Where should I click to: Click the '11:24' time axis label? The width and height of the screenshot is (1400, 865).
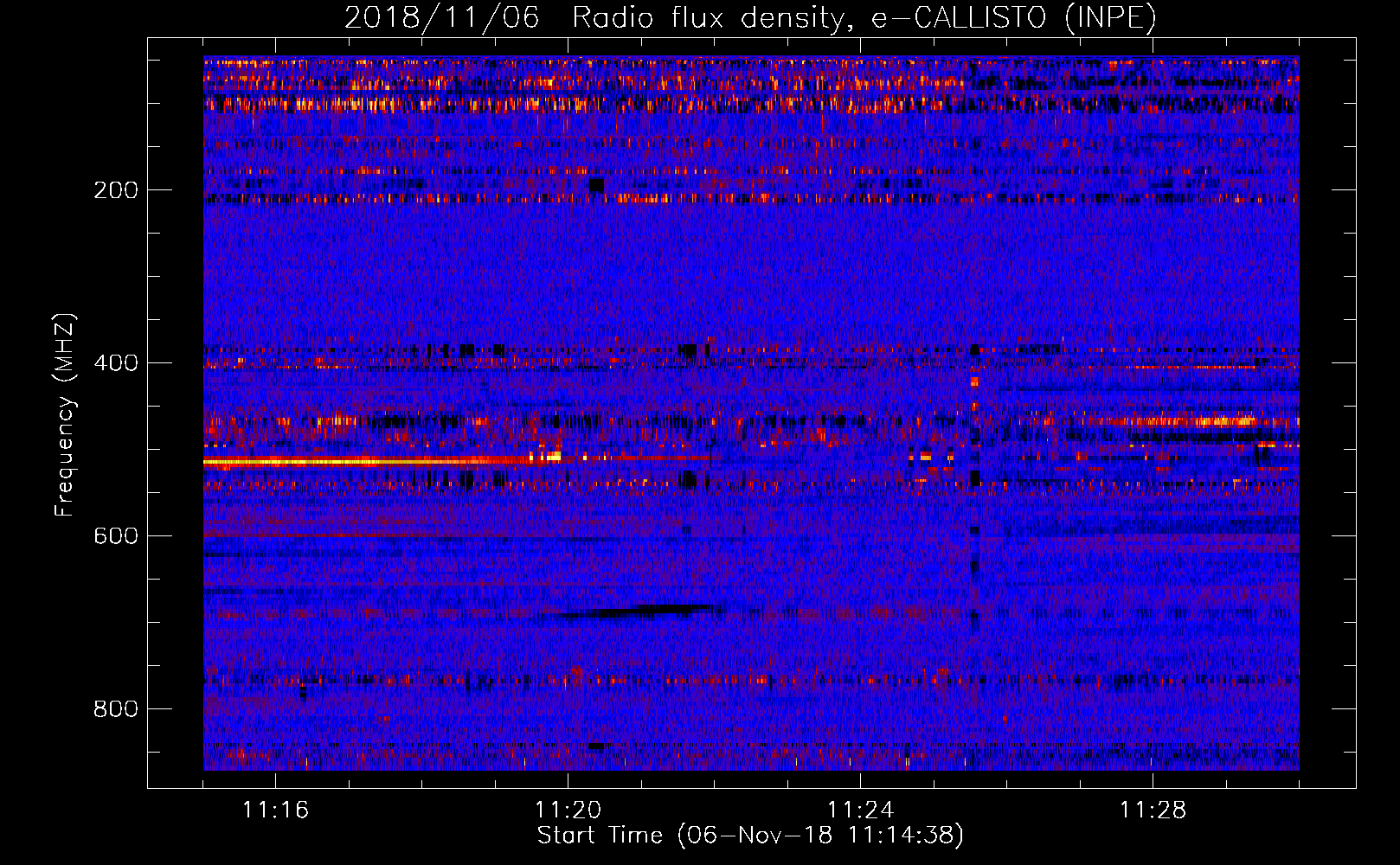click(x=860, y=811)
